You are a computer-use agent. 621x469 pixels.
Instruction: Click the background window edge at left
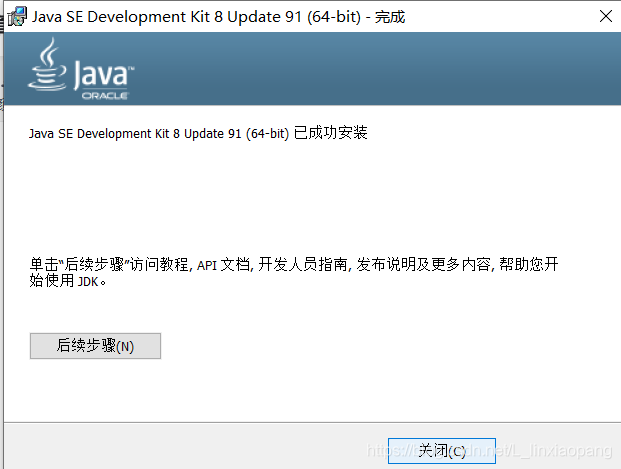pyautogui.click(x=2, y=238)
